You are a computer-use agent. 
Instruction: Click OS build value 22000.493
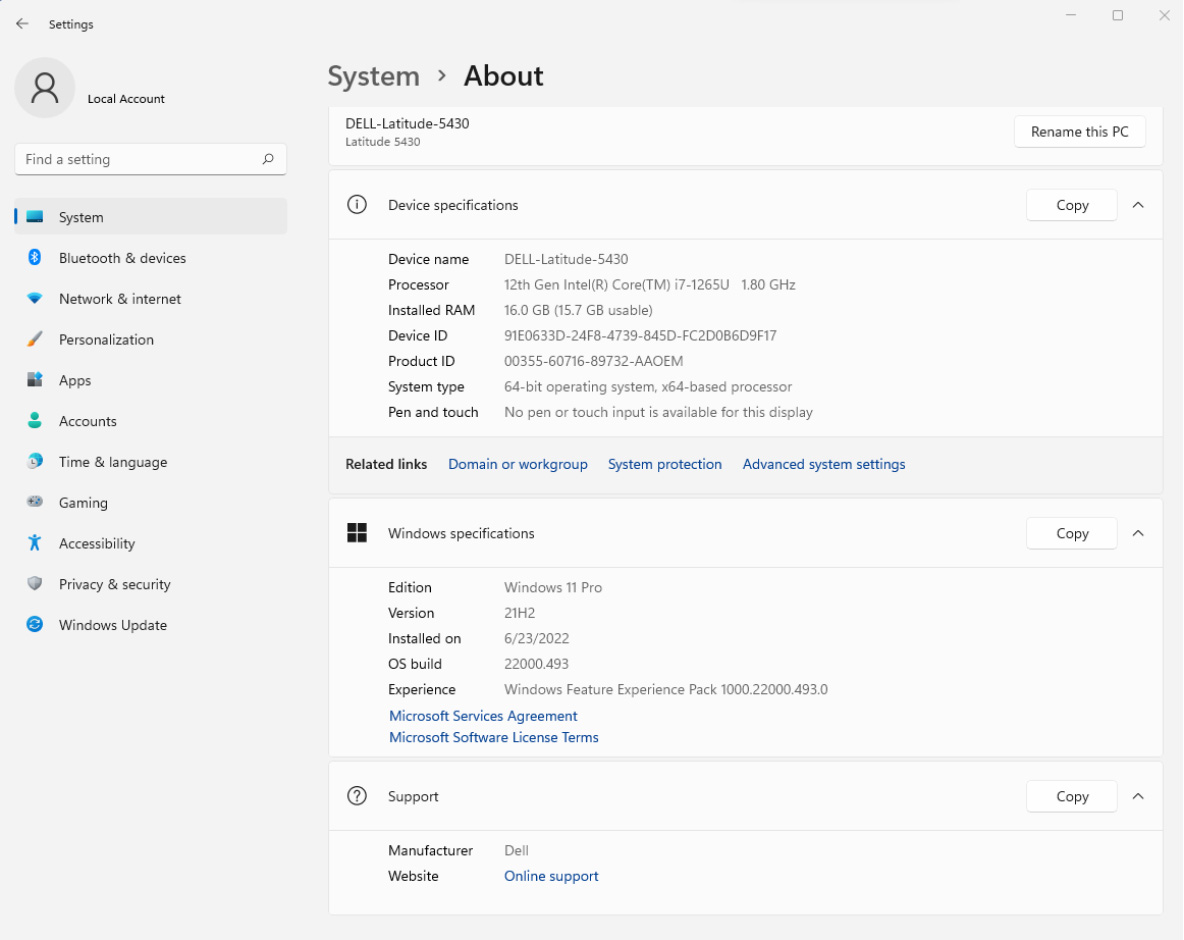[x=536, y=664]
